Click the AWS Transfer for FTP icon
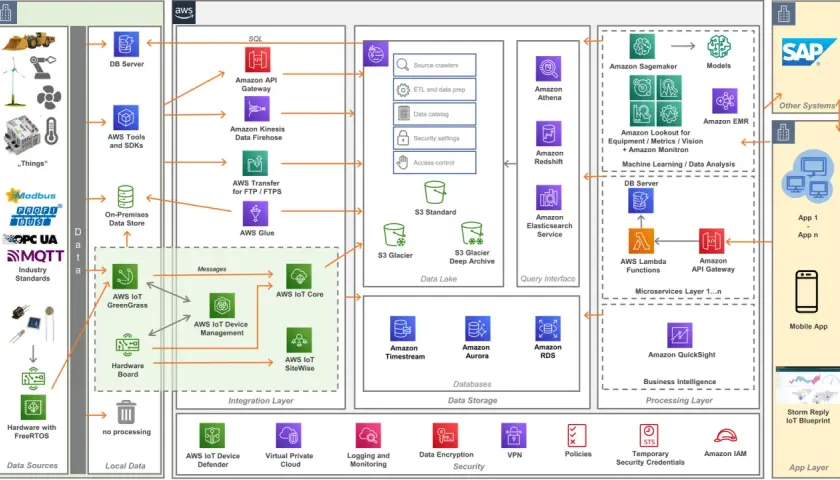Image resolution: width=840 pixels, height=480 pixels. (256, 163)
